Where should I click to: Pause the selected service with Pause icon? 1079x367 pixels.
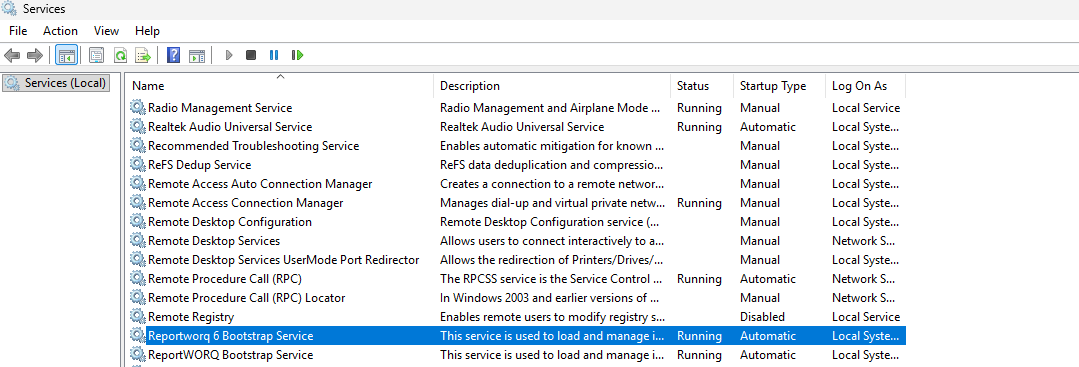(x=274, y=55)
